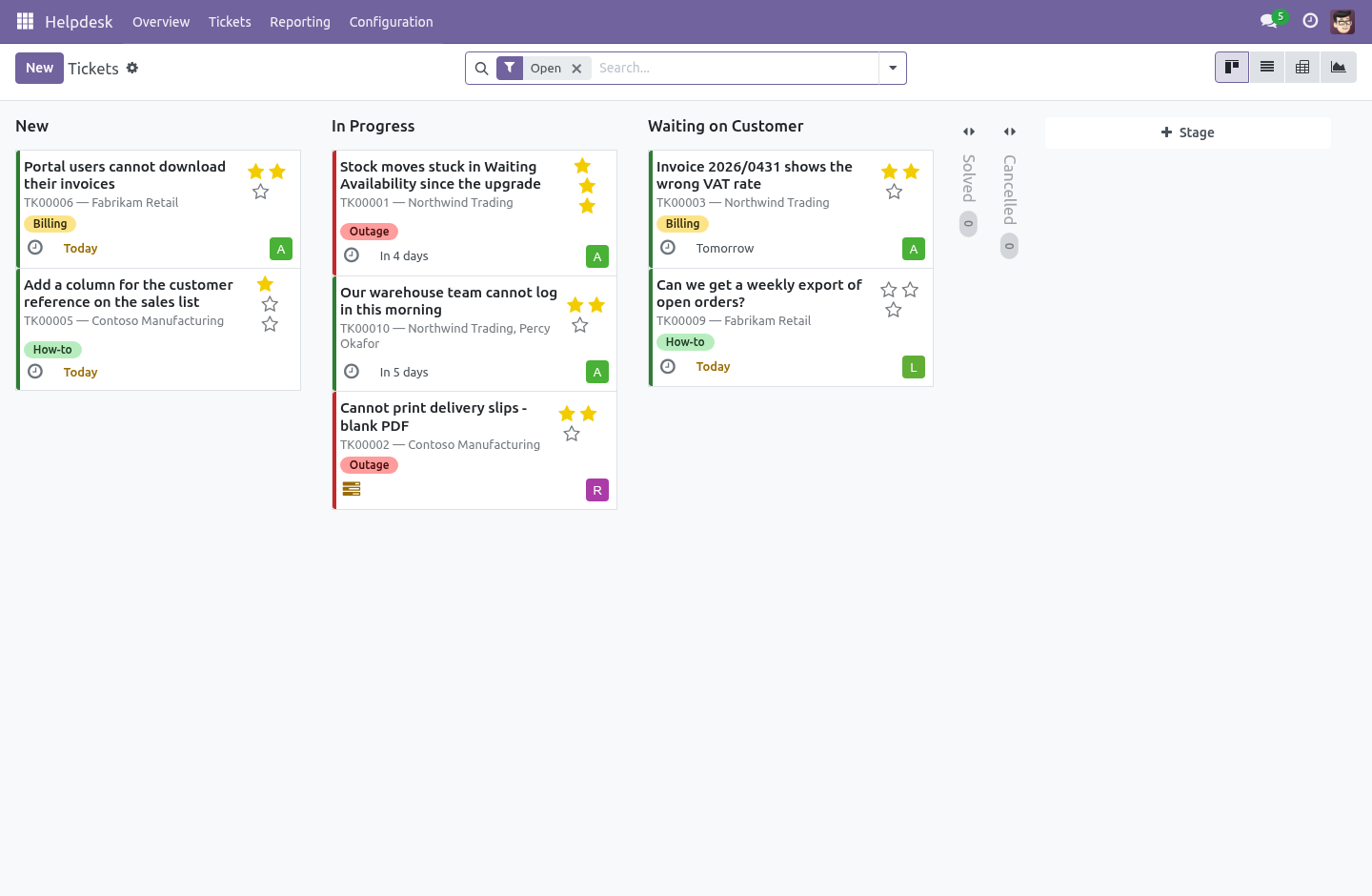Click the filter funnel icon in the search box
This screenshot has height=896, width=1372.
click(510, 68)
